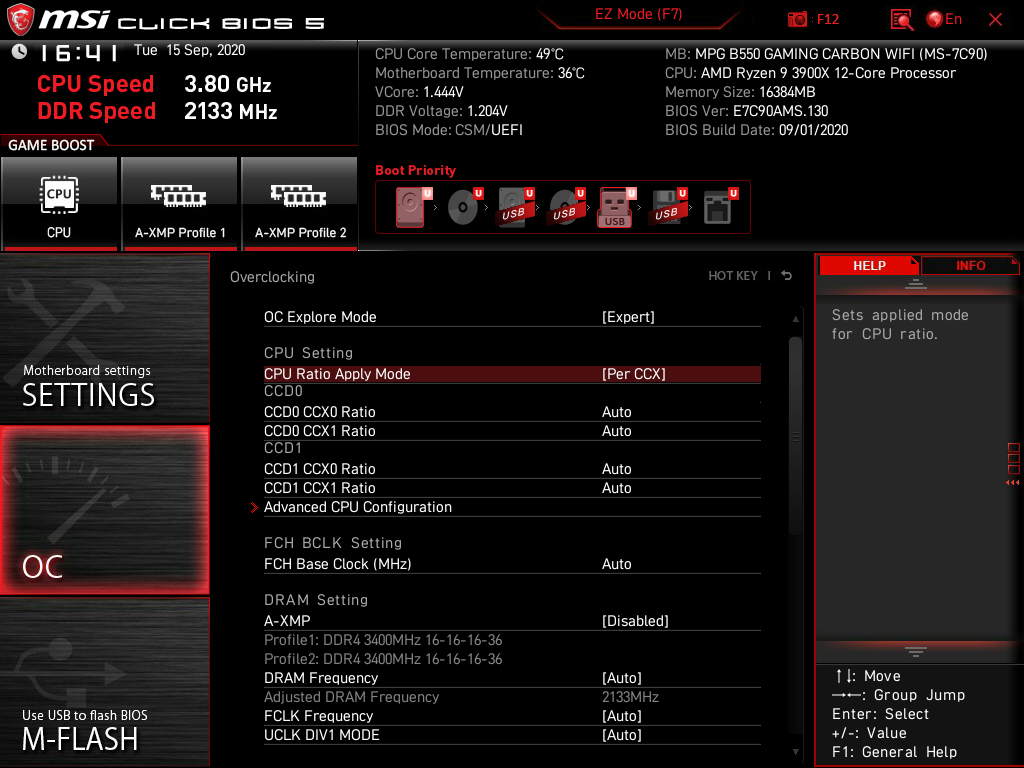Close the BIOS with the X button
The image size is (1024, 768).
(x=995, y=20)
